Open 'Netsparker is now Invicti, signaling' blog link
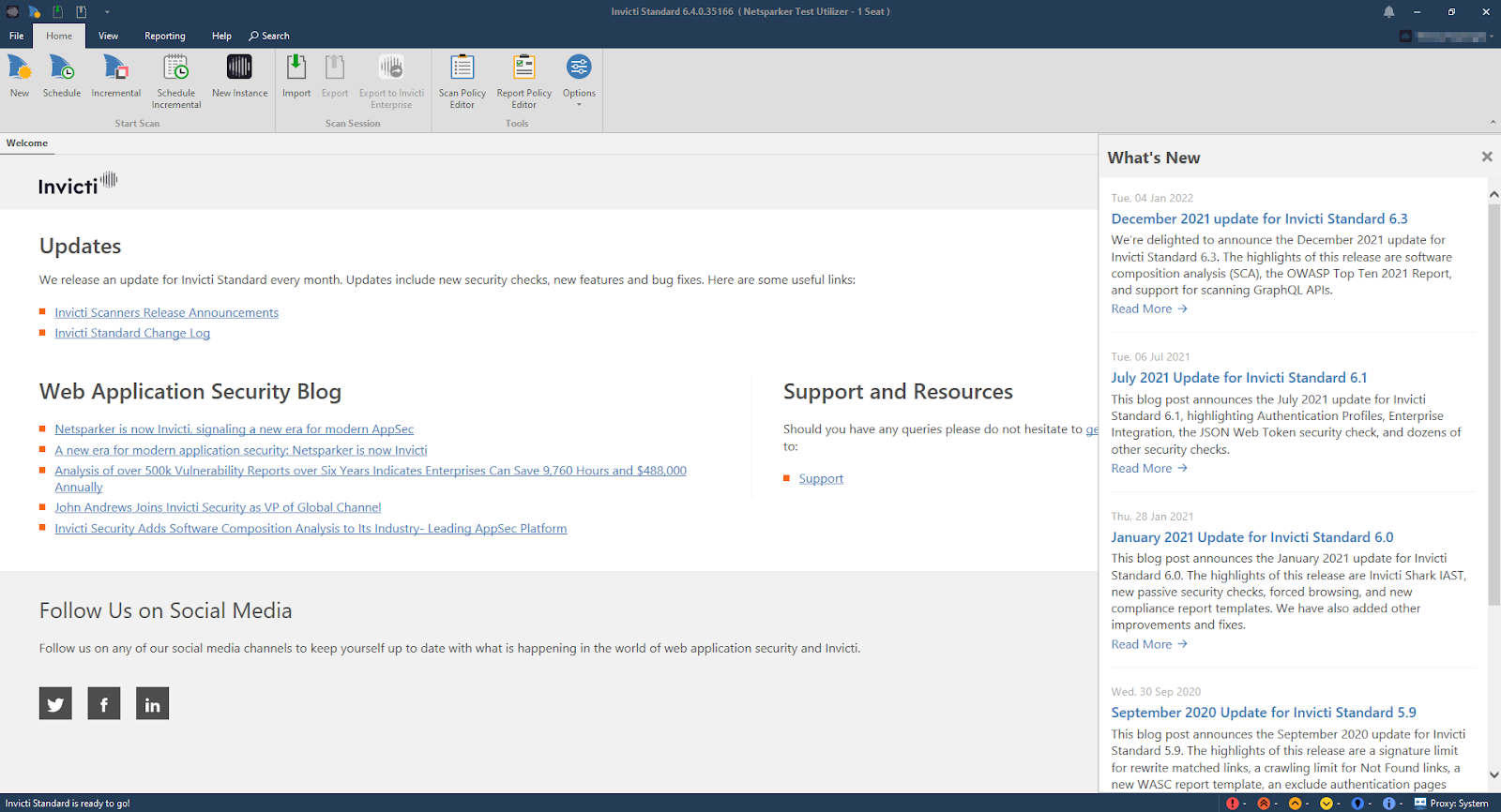Viewport: 1501px width, 812px height. click(x=234, y=429)
